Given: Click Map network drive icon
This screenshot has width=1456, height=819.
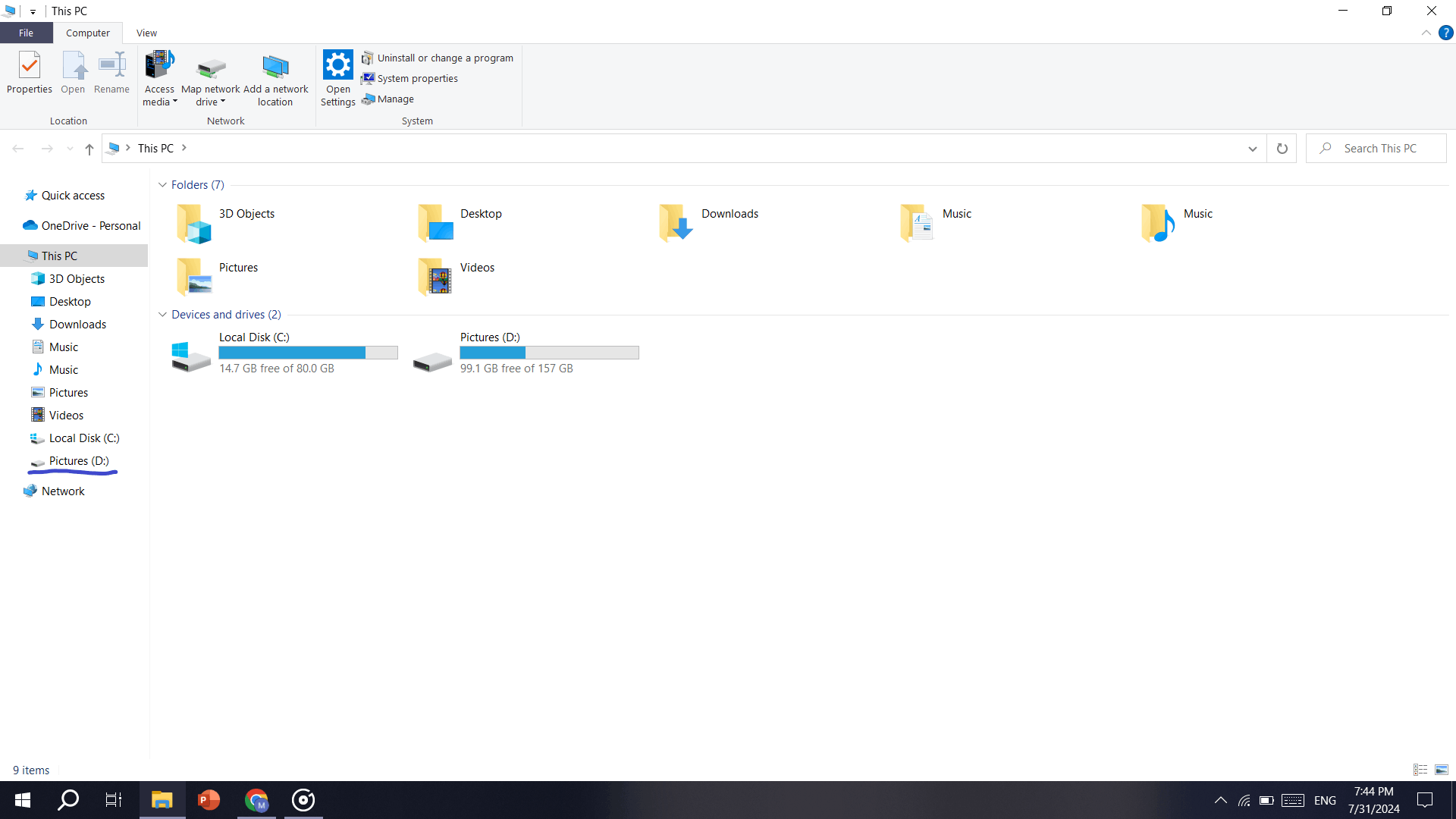Looking at the screenshot, I should click(211, 68).
